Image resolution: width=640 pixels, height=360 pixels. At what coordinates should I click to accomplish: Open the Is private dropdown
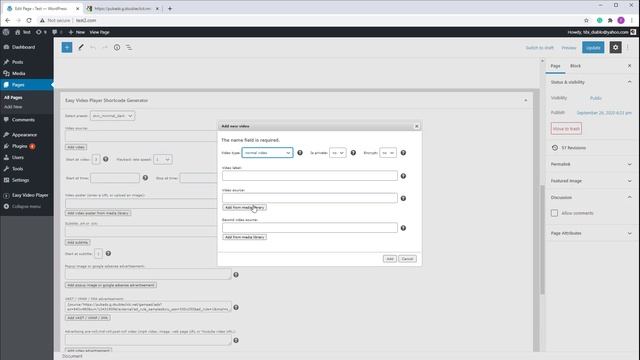tap(338, 153)
